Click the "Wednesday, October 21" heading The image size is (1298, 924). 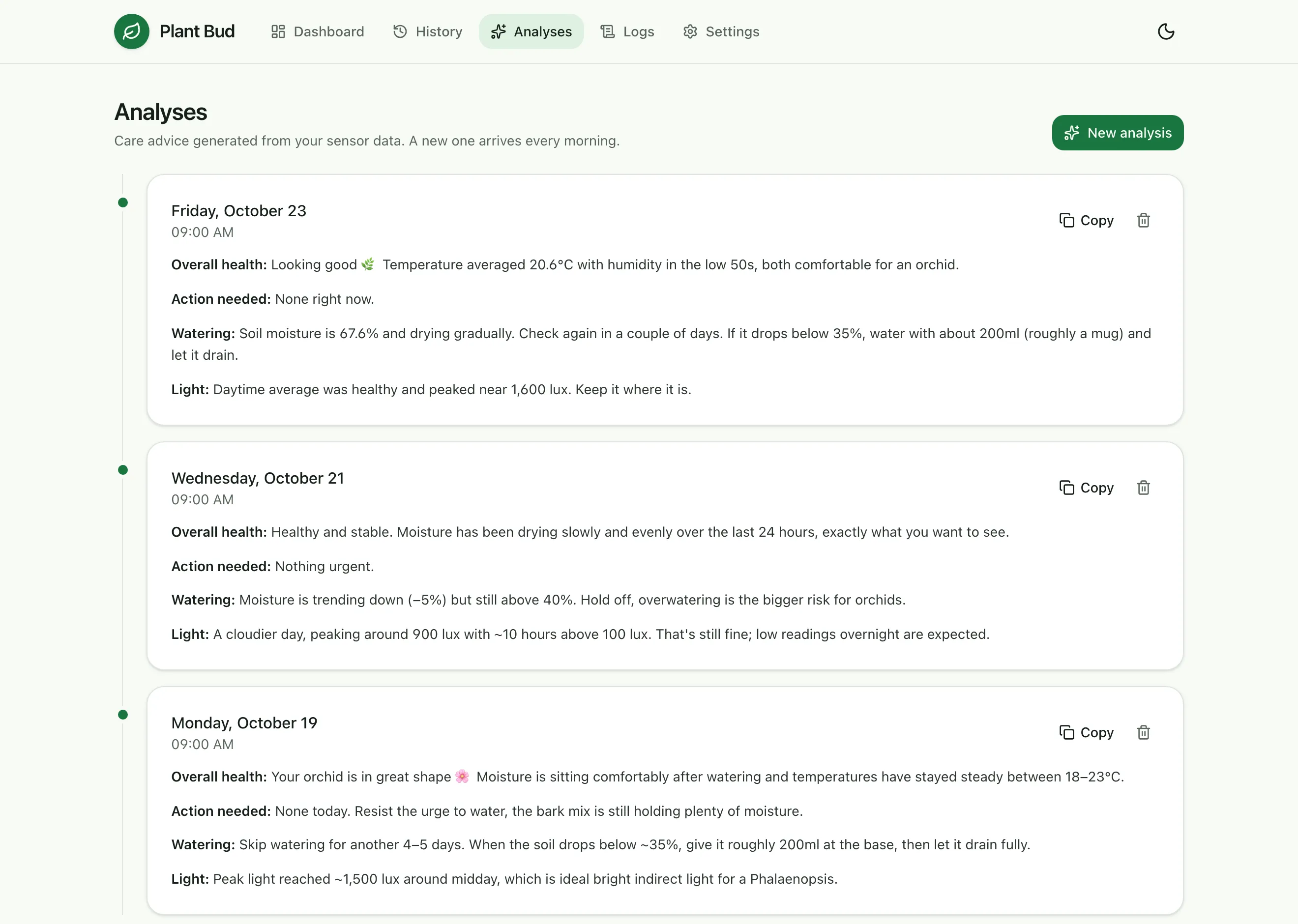pyautogui.click(x=257, y=478)
